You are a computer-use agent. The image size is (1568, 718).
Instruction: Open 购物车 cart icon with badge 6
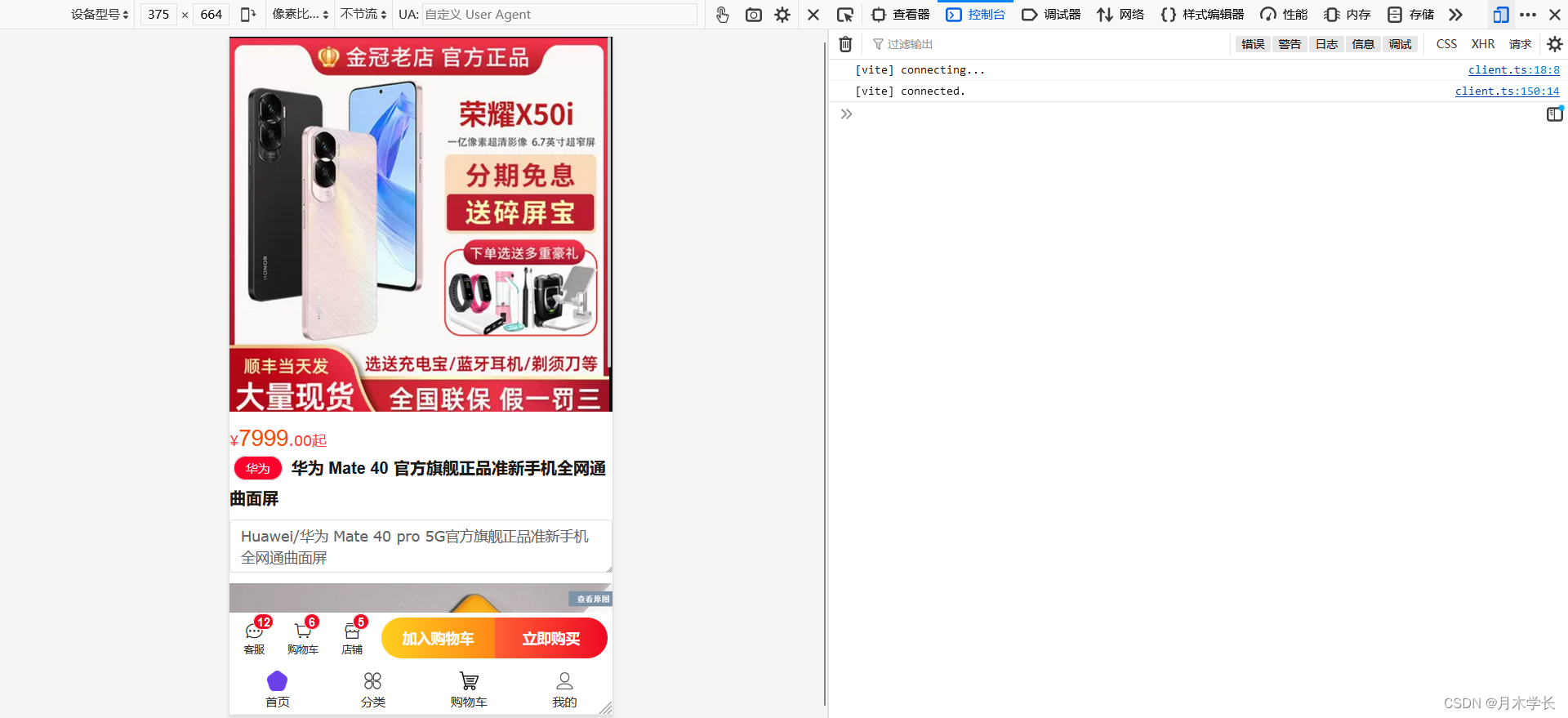(x=303, y=636)
